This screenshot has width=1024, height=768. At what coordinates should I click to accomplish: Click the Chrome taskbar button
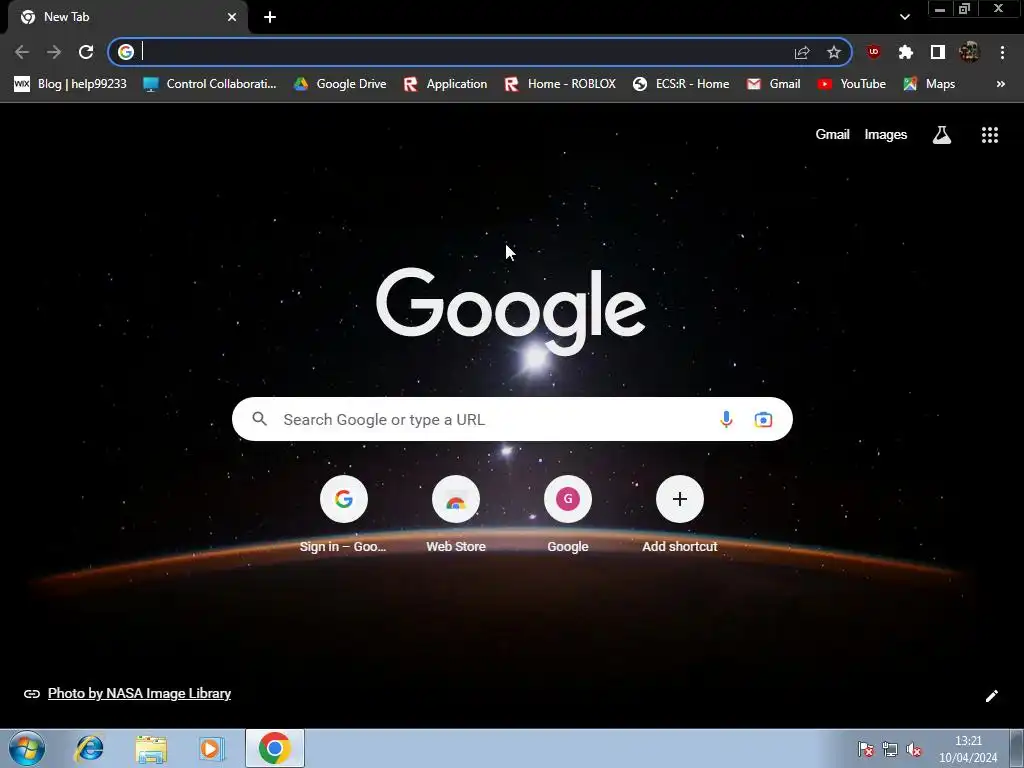pyautogui.click(x=275, y=748)
